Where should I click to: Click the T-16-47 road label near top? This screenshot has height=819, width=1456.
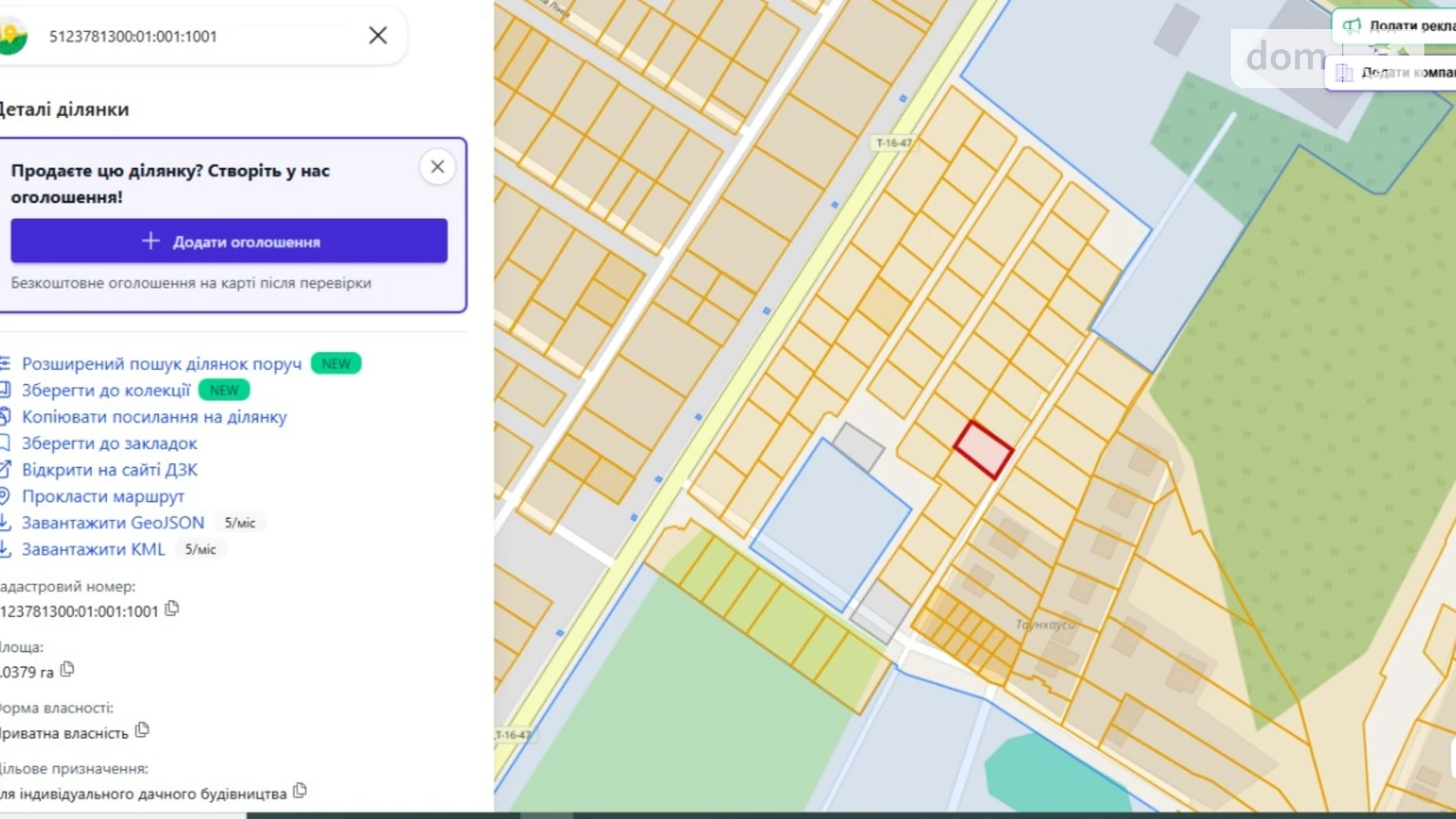click(893, 143)
